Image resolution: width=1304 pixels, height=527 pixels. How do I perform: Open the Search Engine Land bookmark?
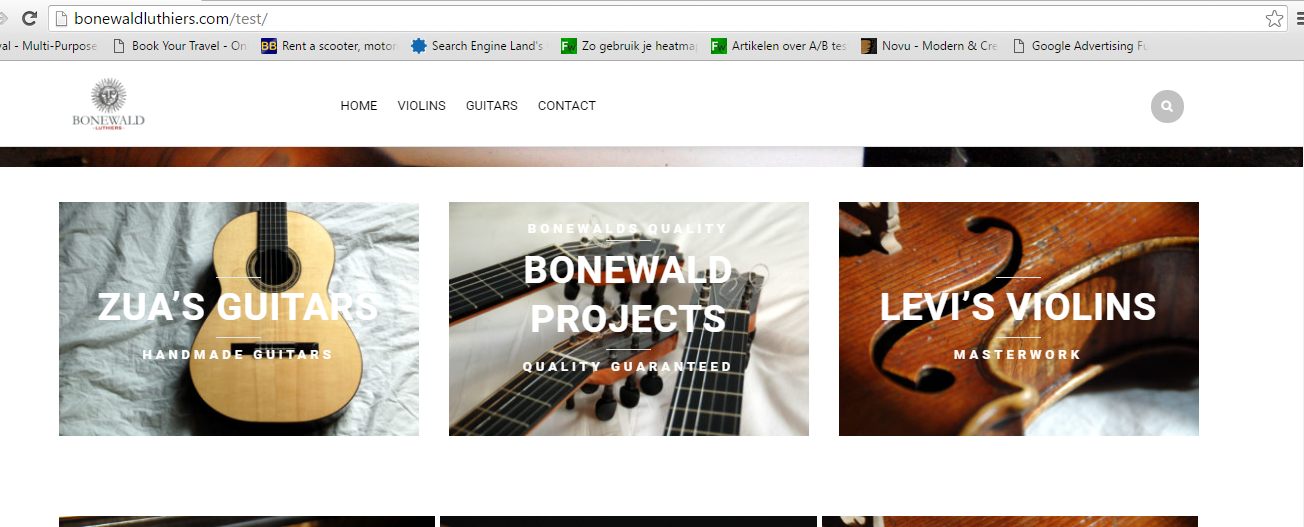coord(478,46)
